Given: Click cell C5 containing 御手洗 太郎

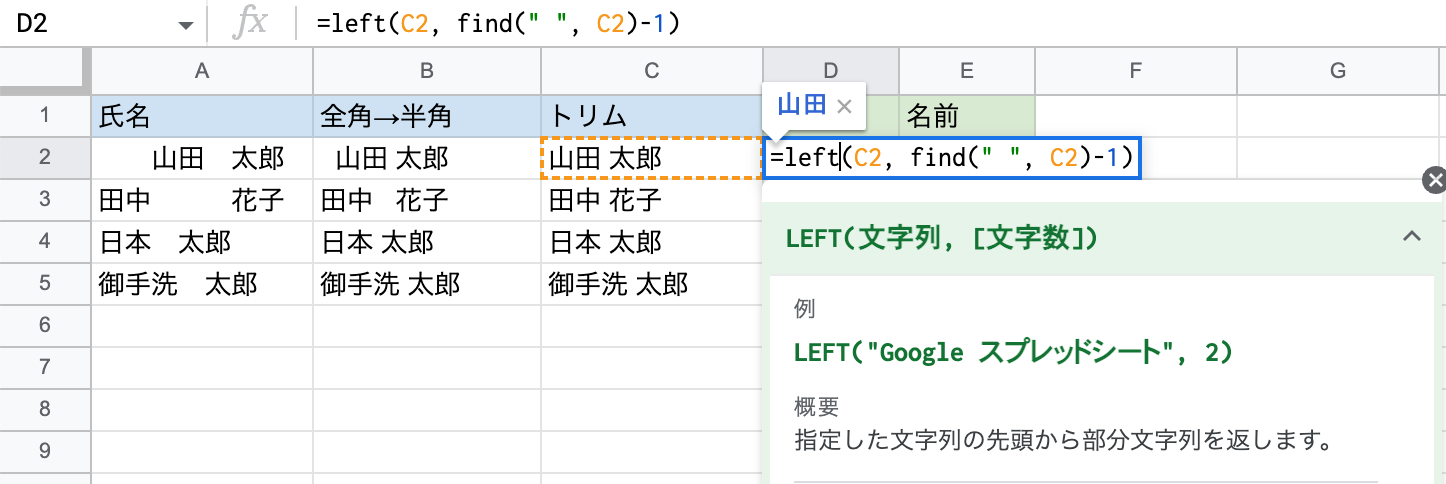Looking at the screenshot, I should 651,284.
